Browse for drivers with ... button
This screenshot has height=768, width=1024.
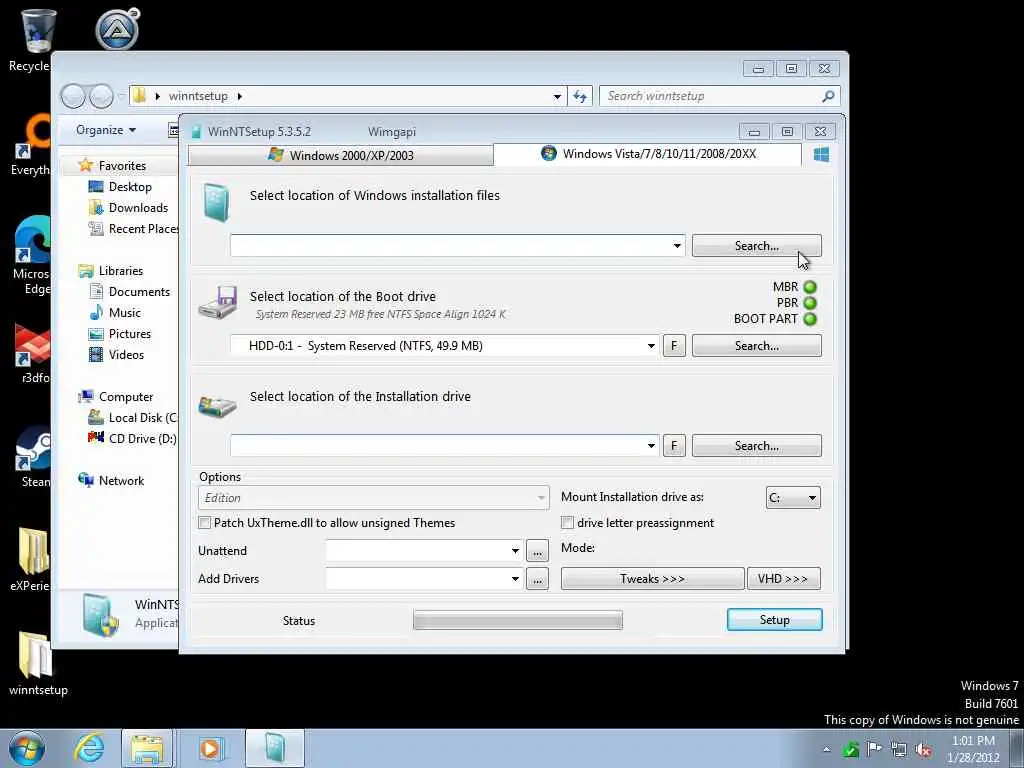click(537, 579)
